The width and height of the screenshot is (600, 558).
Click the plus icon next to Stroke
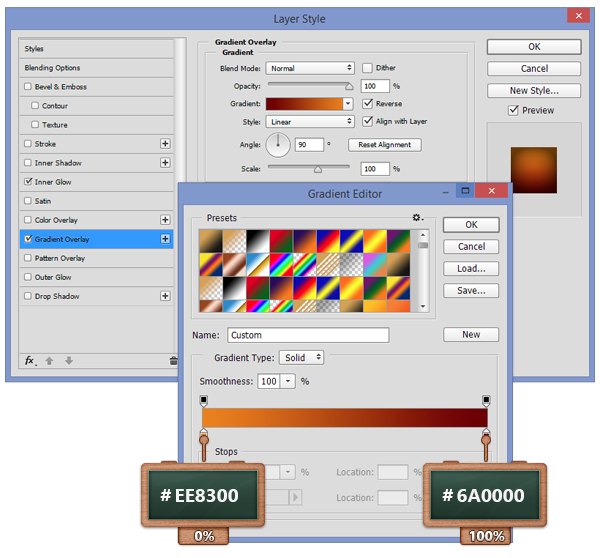(165, 144)
